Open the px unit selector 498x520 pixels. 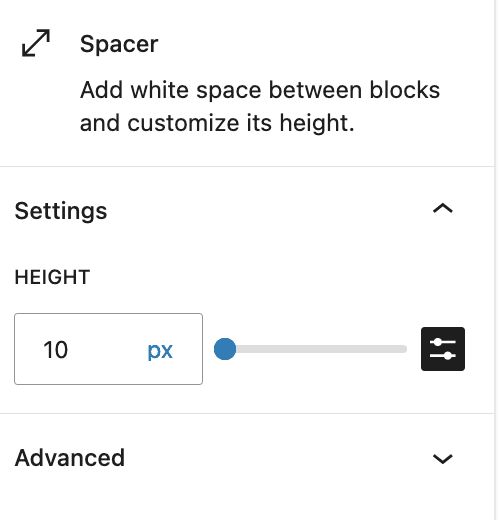pos(160,350)
